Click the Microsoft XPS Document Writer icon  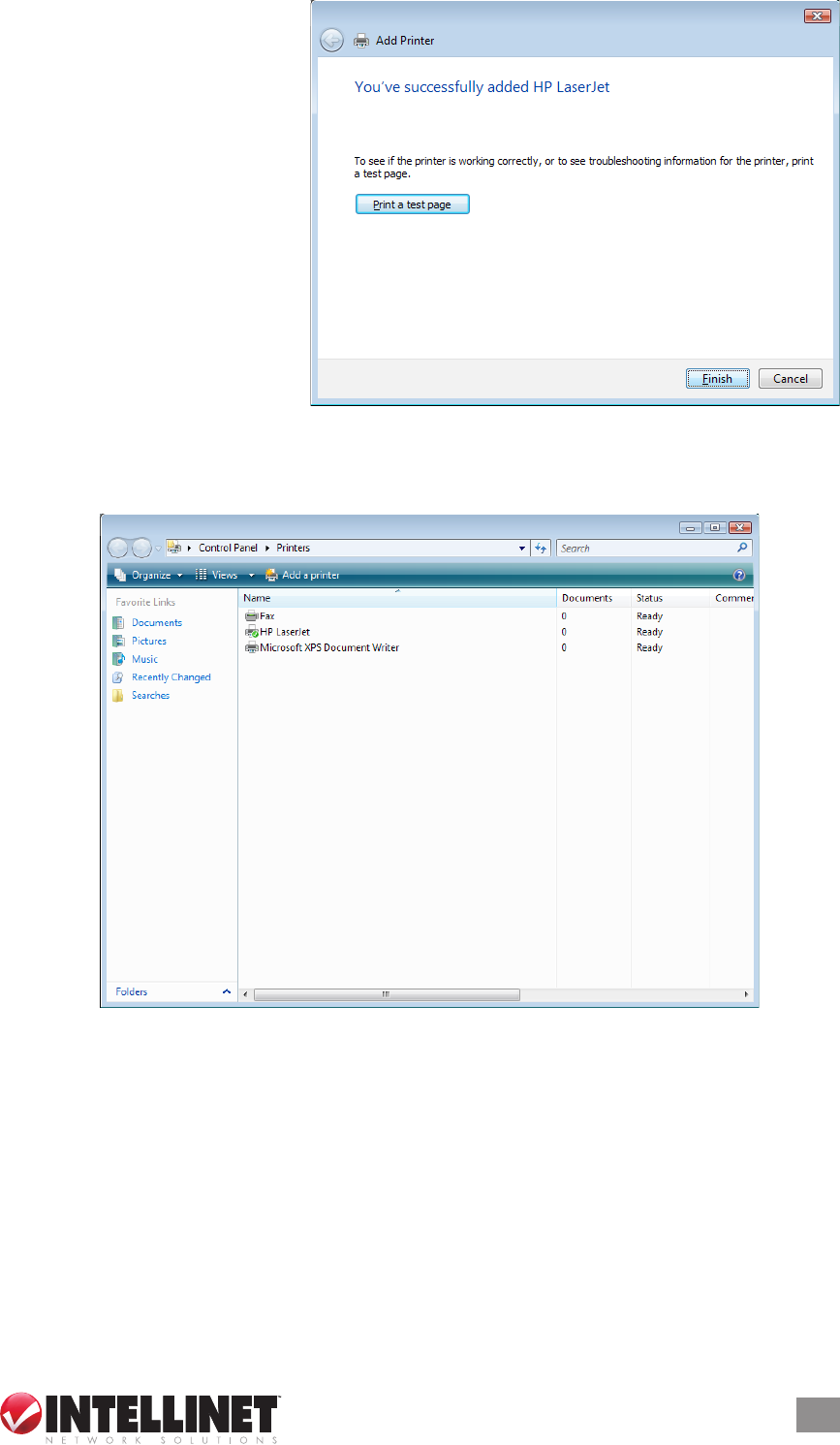[252, 647]
